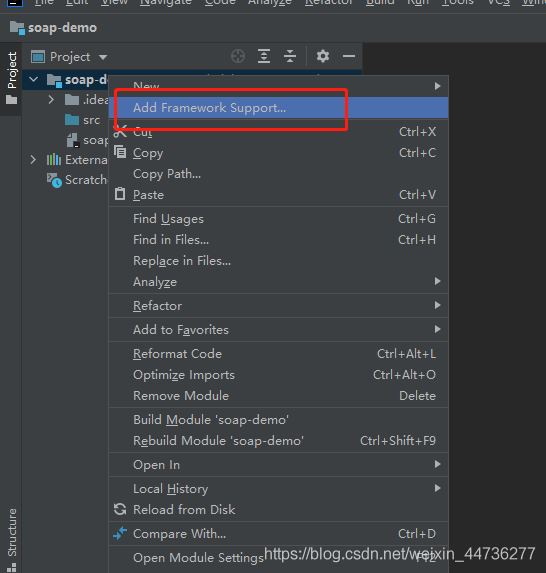Expand the External Libraries node

click(33, 160)
